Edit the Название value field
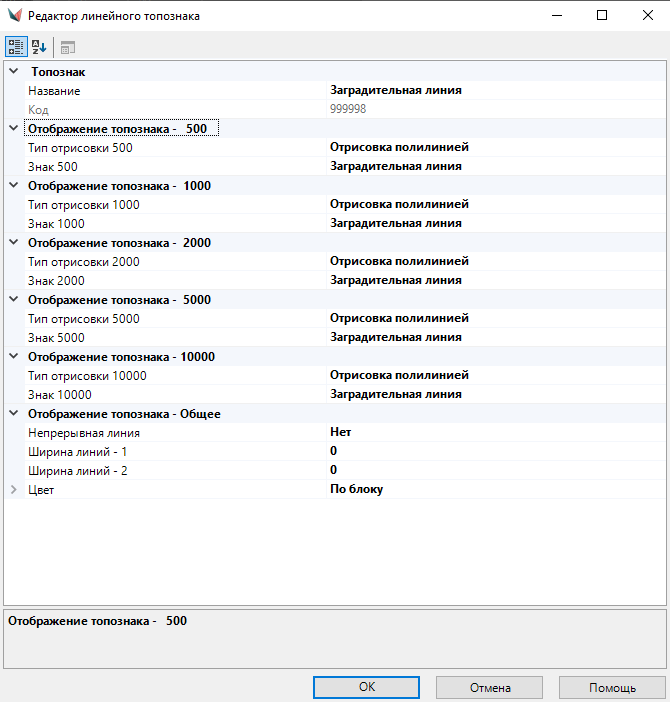The image size is (670, 702). 495,91
